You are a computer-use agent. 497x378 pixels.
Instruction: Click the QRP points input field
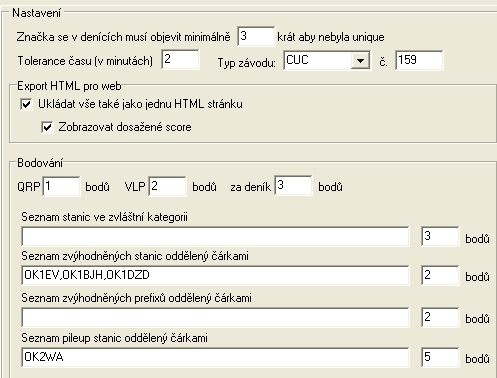61,186
